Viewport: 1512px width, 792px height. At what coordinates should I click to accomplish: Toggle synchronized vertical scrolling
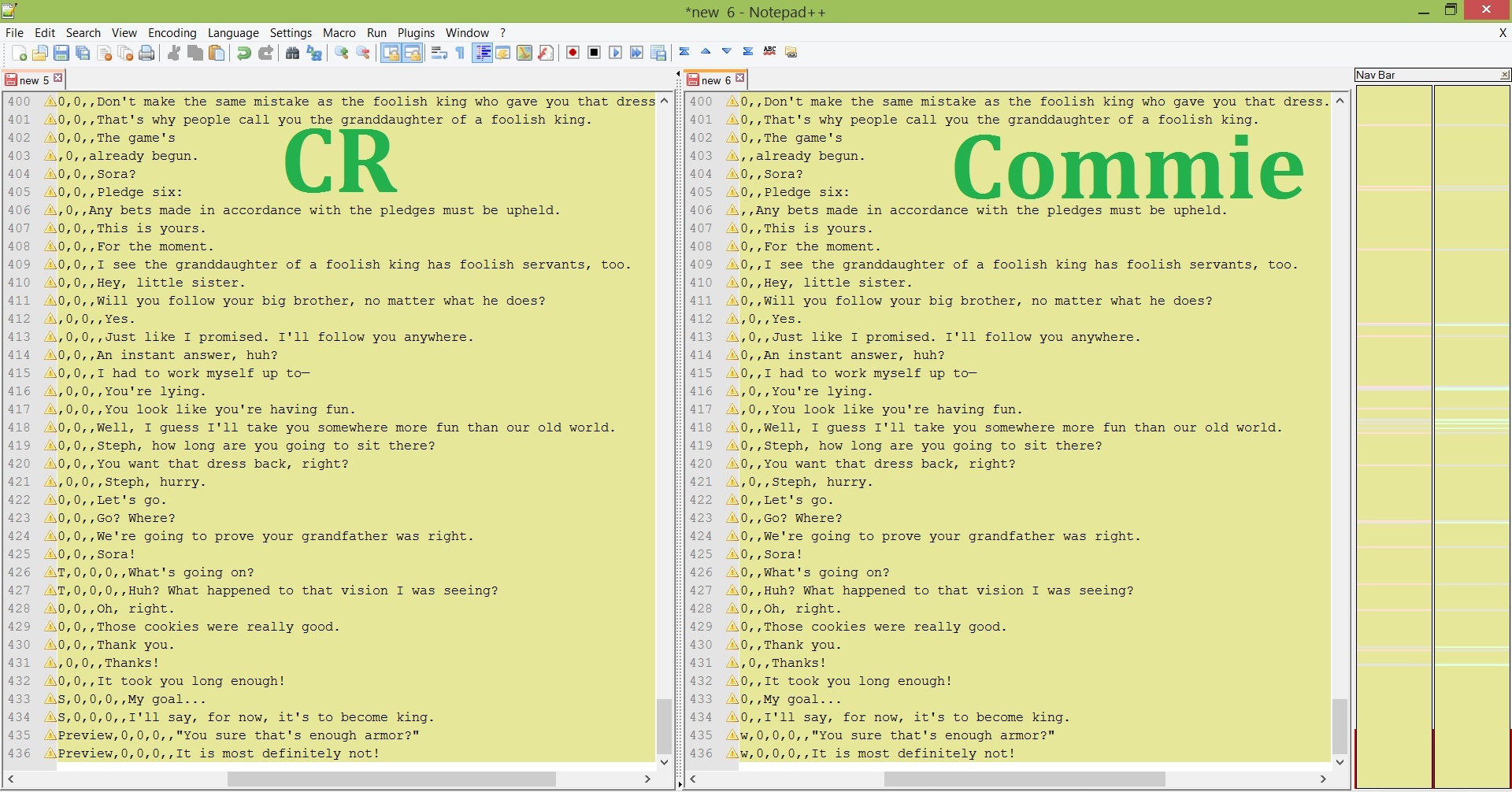point(391,53)
